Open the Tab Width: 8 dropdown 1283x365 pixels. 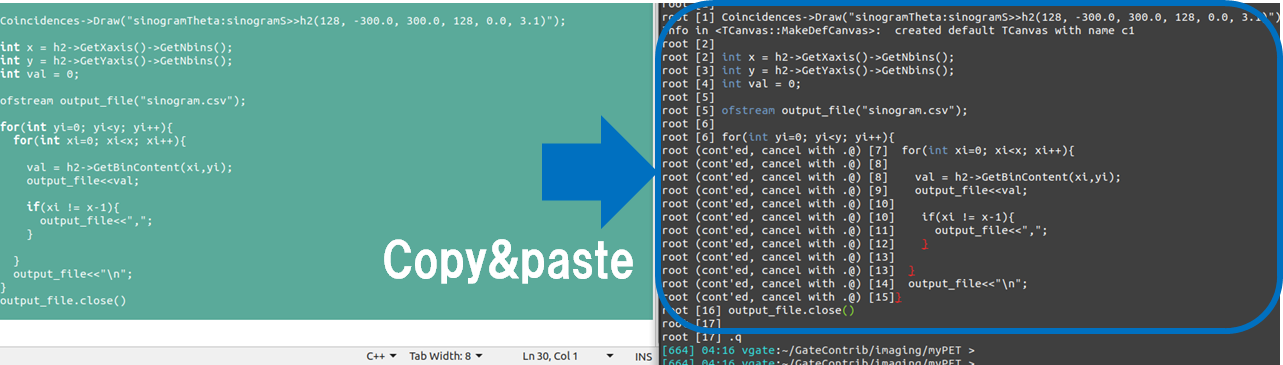[446, 356]
